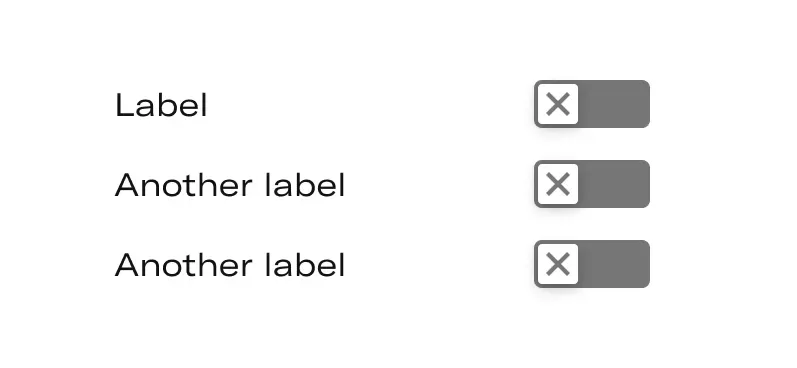Activate the toggle in the third row
797x368 pixels.
click(x=592, y=264)
